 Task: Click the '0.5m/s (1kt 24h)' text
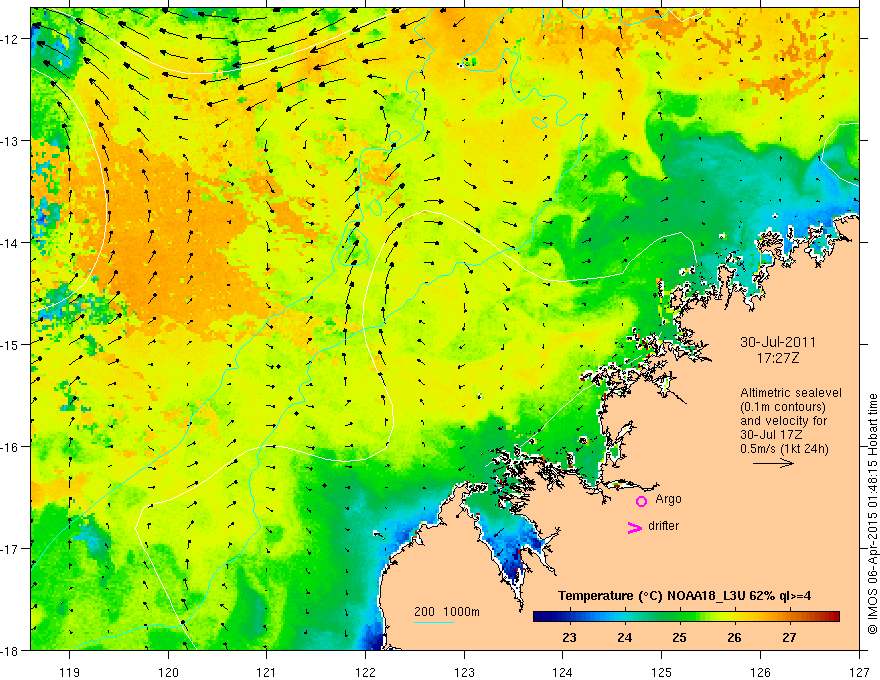pos(784,449)
